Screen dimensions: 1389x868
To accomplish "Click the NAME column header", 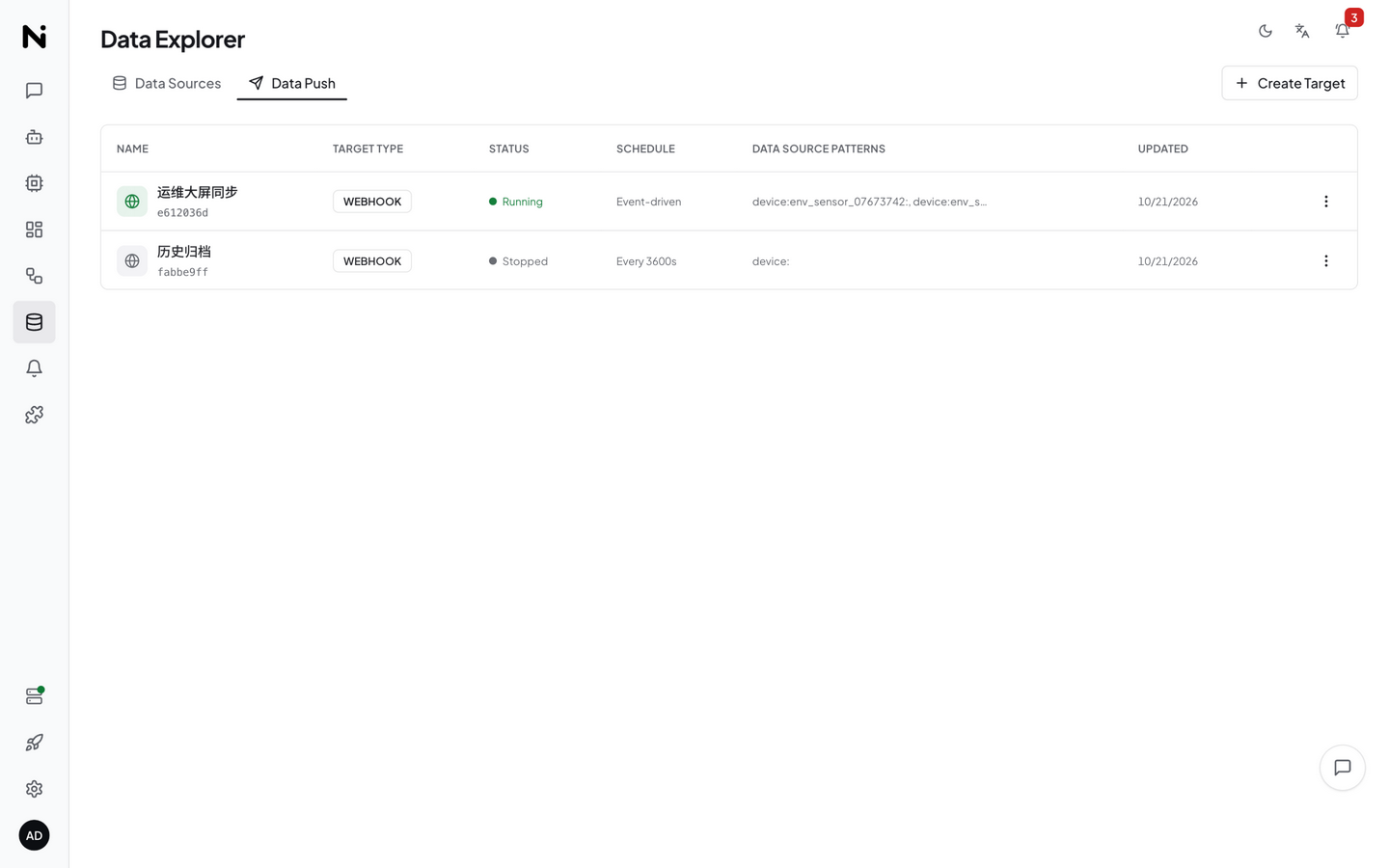I will point(132,149).
